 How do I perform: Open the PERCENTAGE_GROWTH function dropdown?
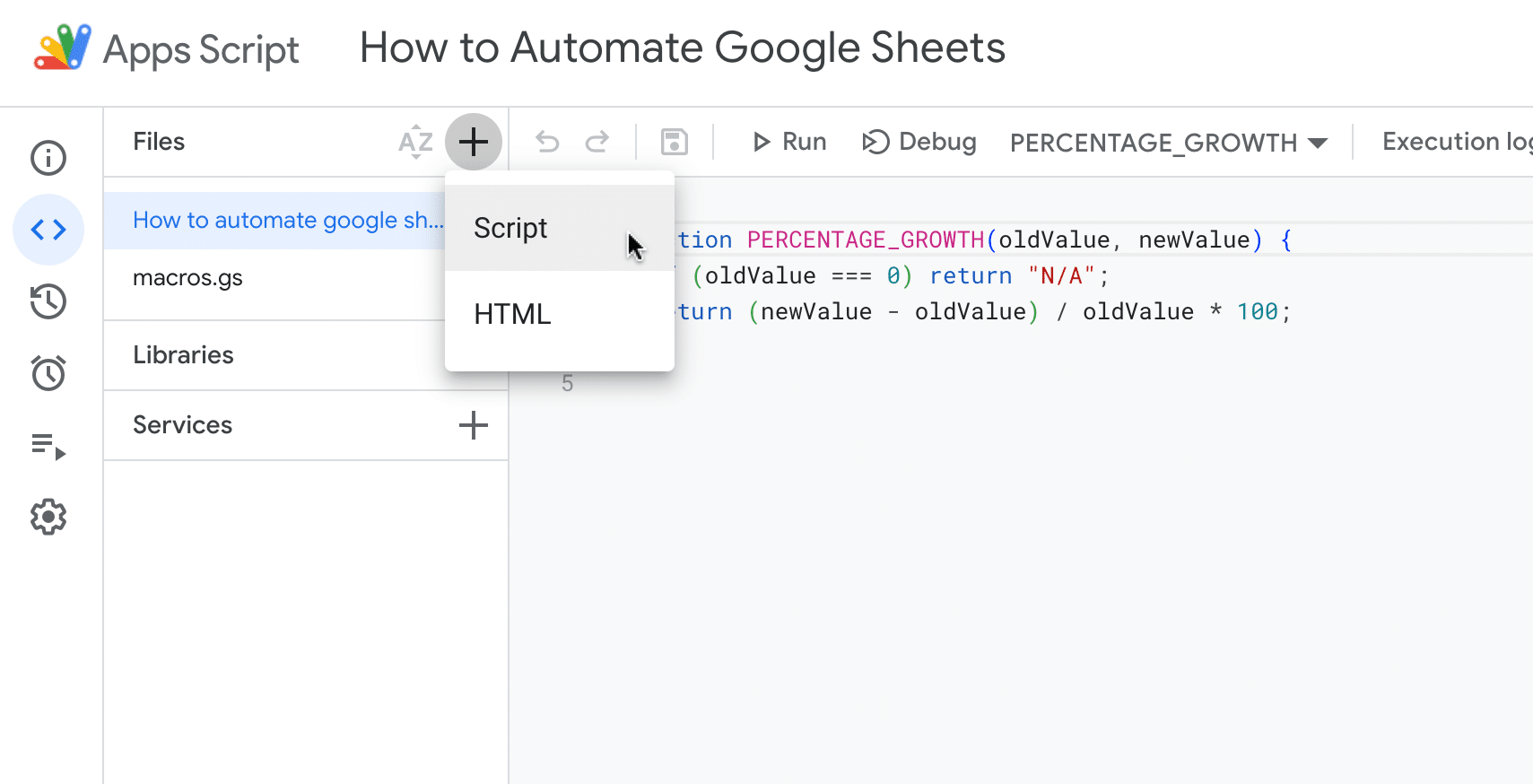click(x=1169, y=143)
